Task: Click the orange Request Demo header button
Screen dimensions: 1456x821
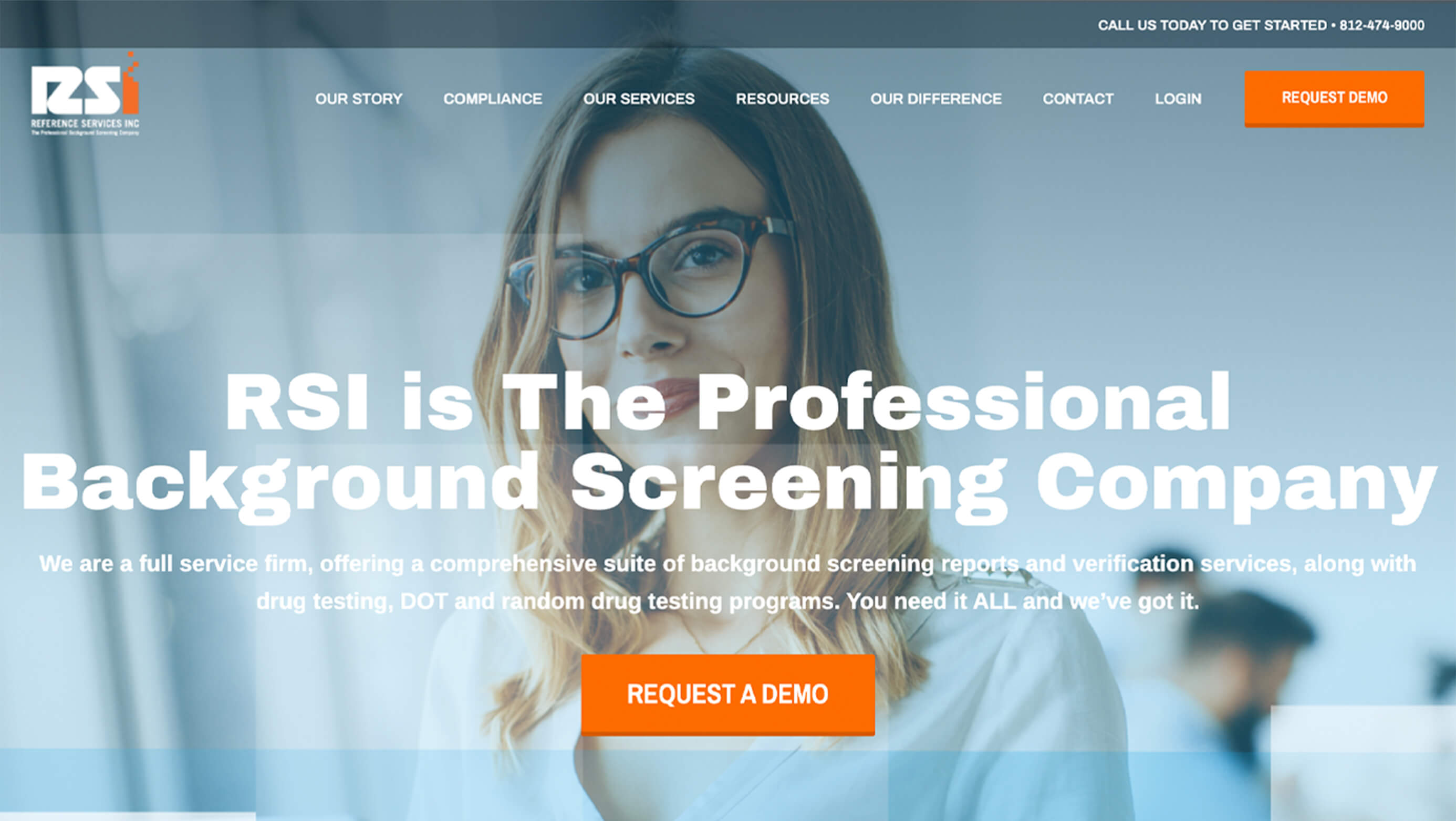Action: tap(1334, 98)
